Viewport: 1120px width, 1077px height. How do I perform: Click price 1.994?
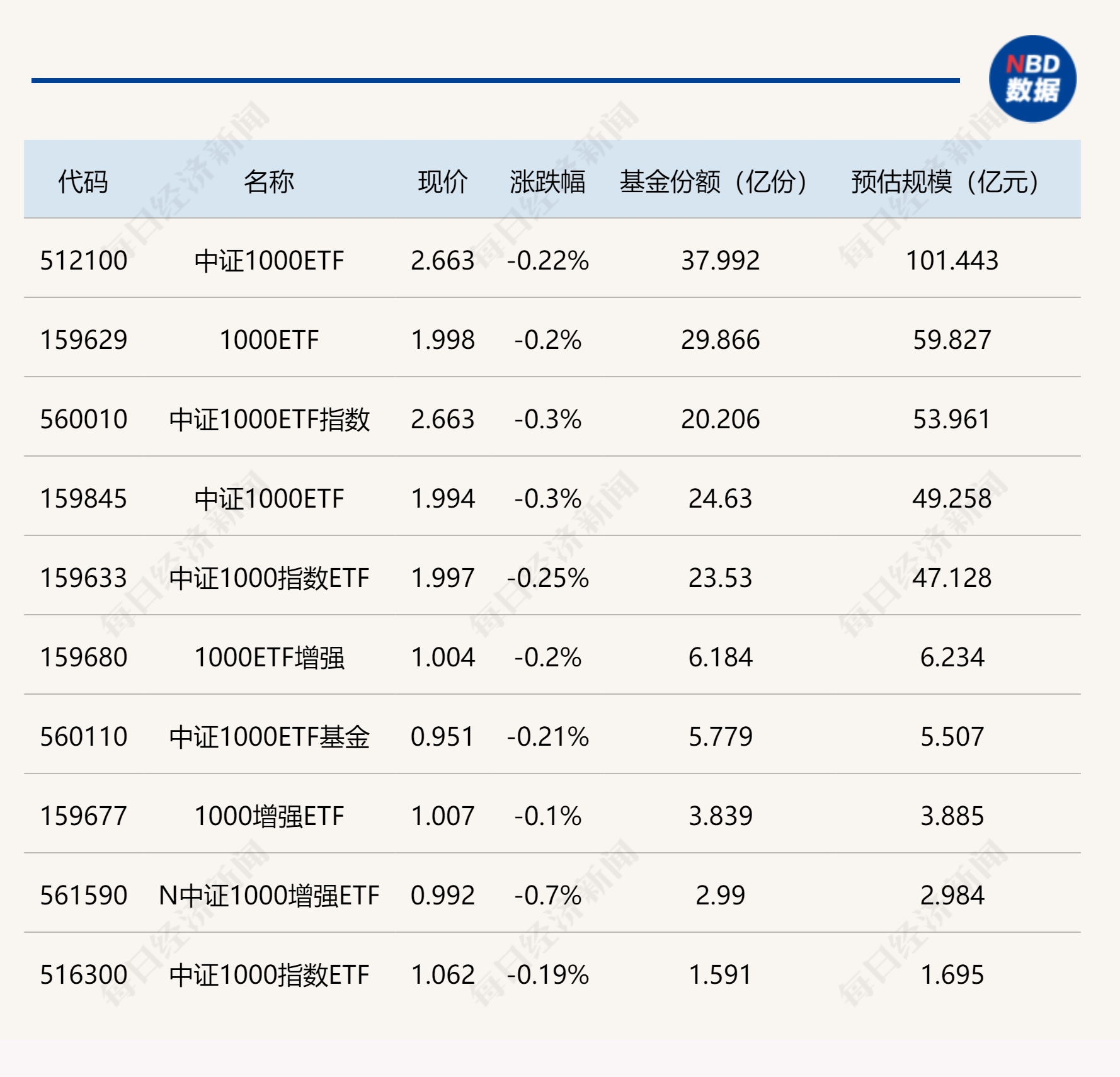click(x=443, y=499)
